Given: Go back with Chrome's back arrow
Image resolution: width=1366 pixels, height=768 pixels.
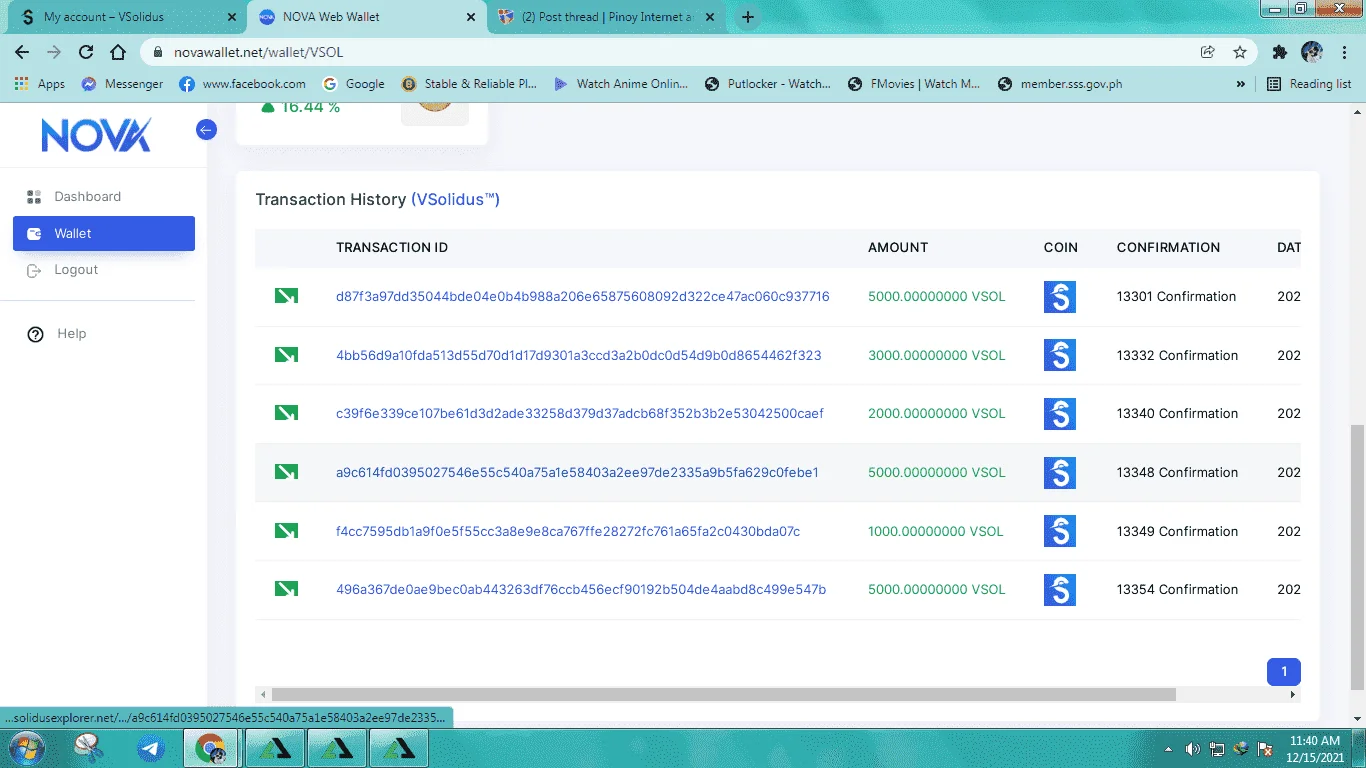Looking at the screenshot, I should (x=22, y=52).
